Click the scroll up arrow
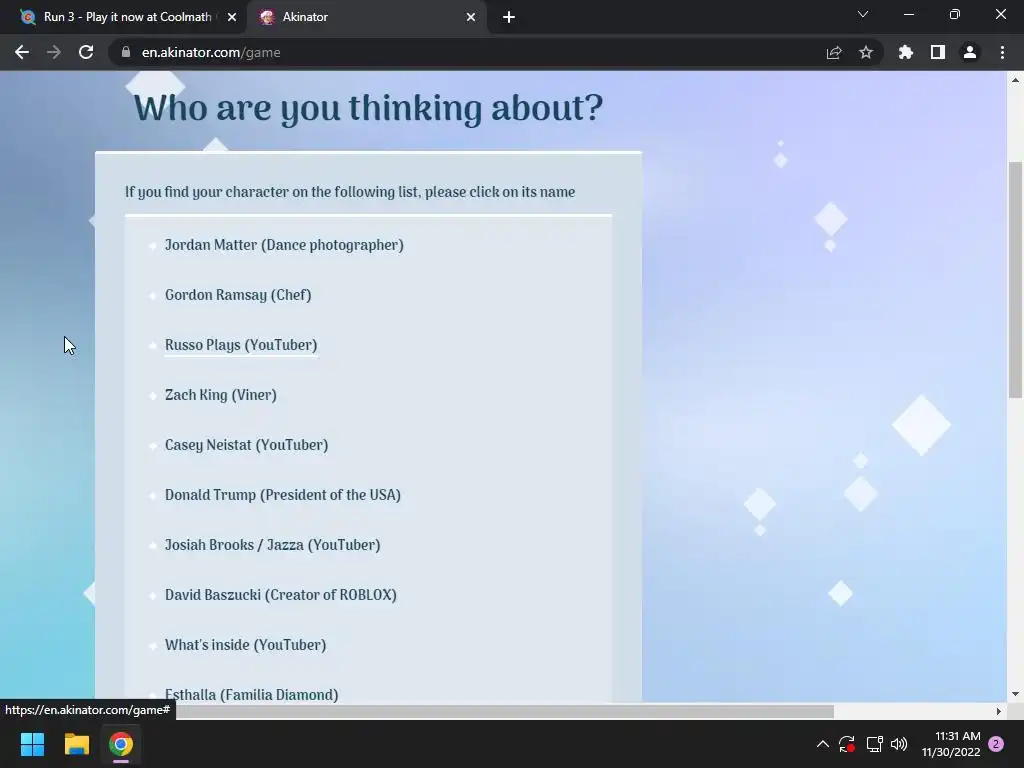This screenshot has height=768, width=1024. point(1015,80)
